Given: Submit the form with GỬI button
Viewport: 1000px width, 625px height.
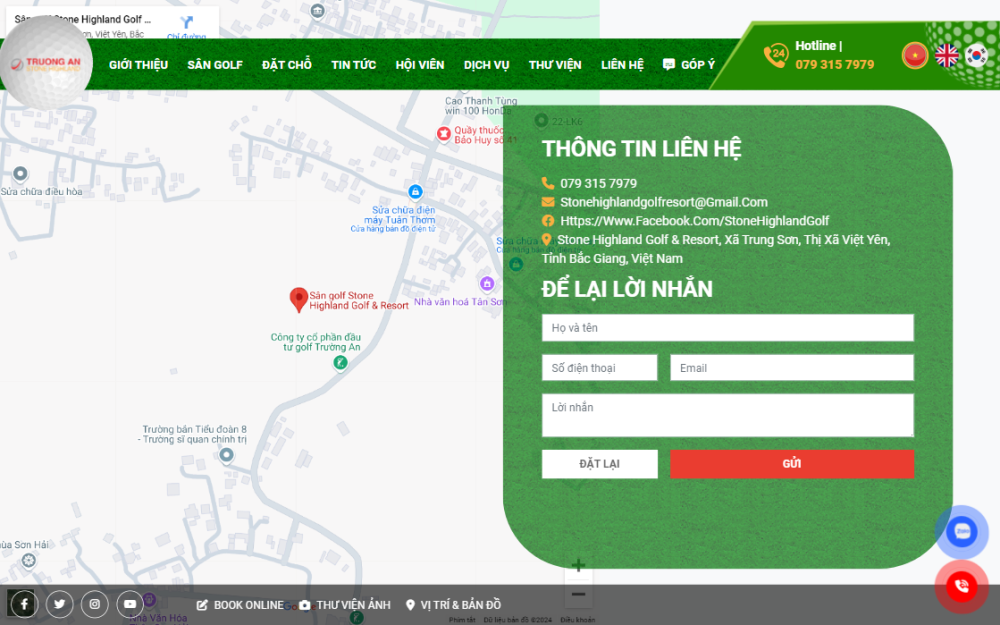Looking at the screenshot, I should 792,464.
